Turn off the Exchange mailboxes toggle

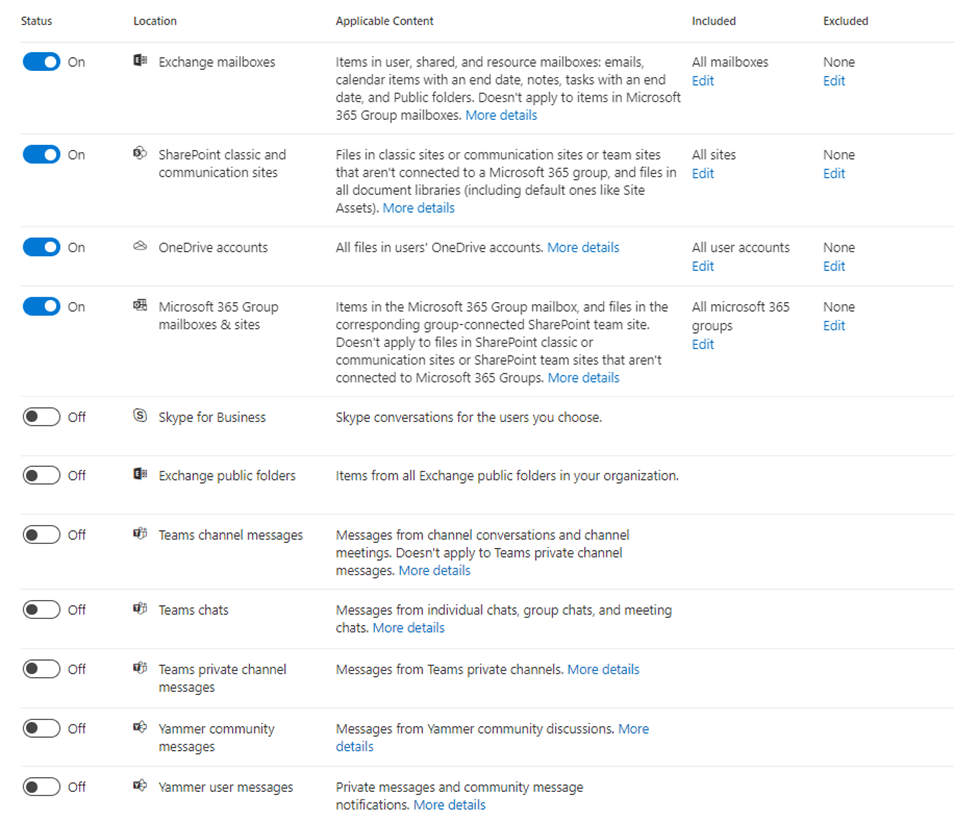(x=42, y=62)
